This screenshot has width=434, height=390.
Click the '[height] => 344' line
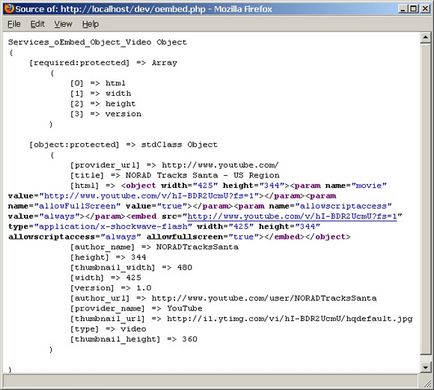click(108, 257)
